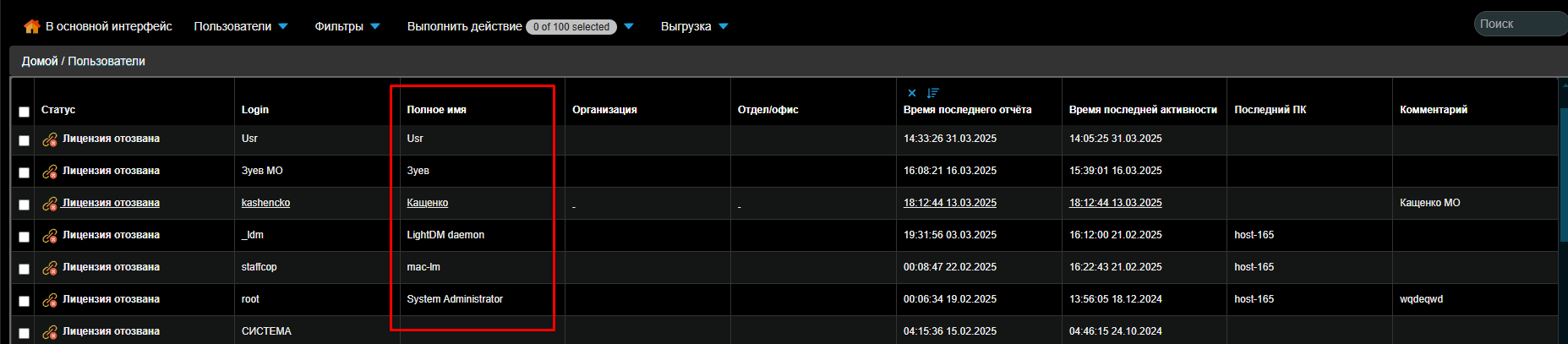
Task: Check the box for user Usr
Action: [24, 140]
